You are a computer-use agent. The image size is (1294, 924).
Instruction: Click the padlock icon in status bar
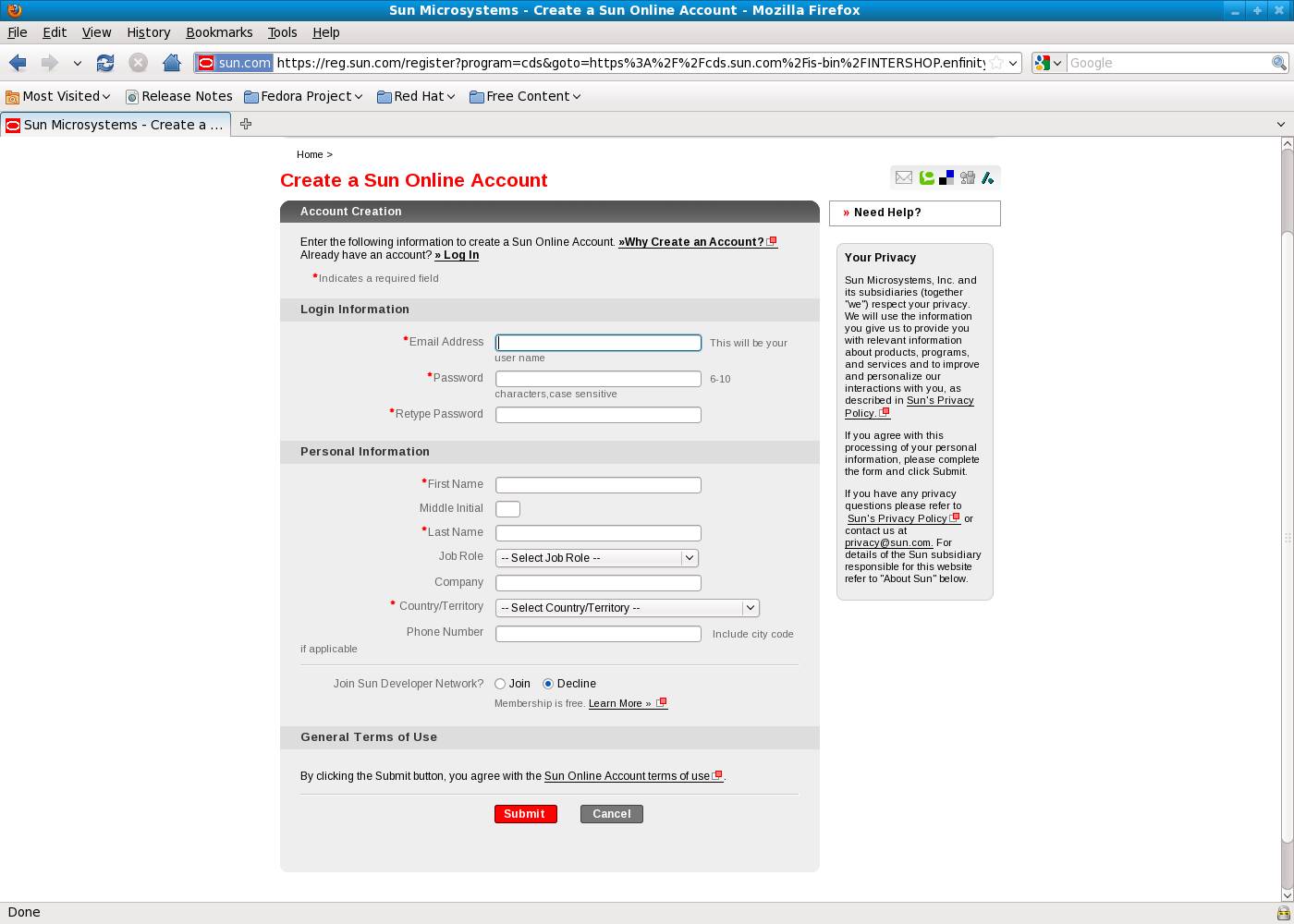pyautogui.click(x=1283, y=913)
